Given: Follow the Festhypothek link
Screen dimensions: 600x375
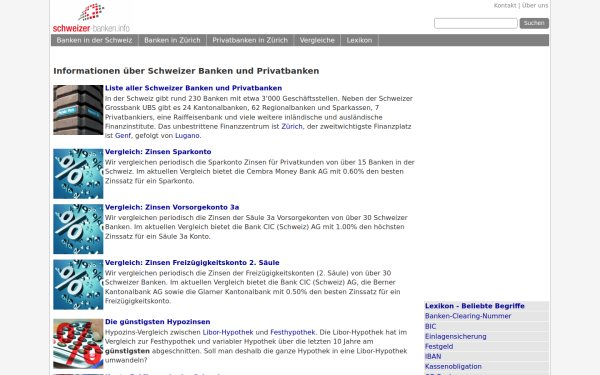Looking at the screenshot, I should point(292,332).
